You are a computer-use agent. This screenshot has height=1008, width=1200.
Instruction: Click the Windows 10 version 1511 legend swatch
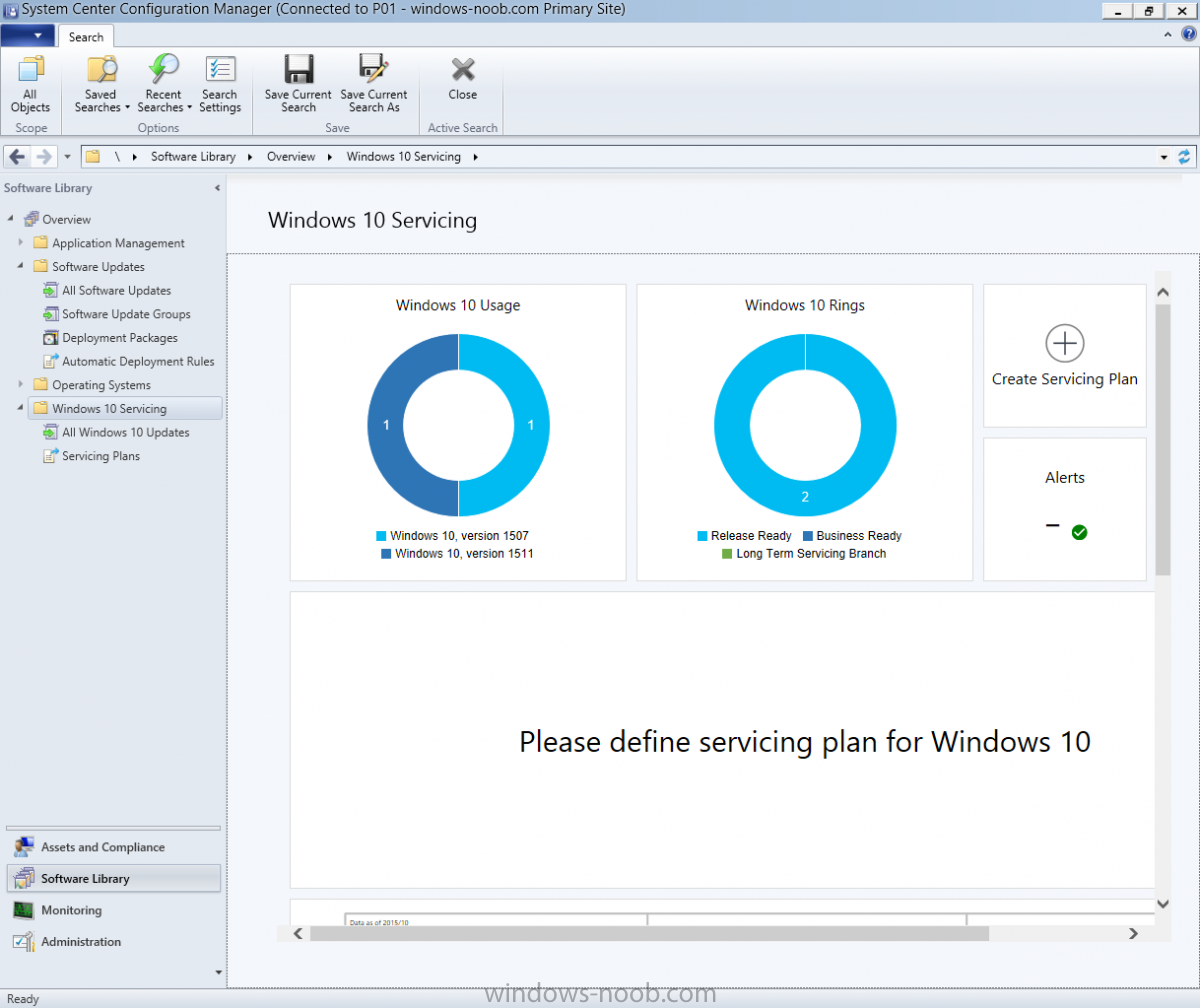[x=386, y=553]
